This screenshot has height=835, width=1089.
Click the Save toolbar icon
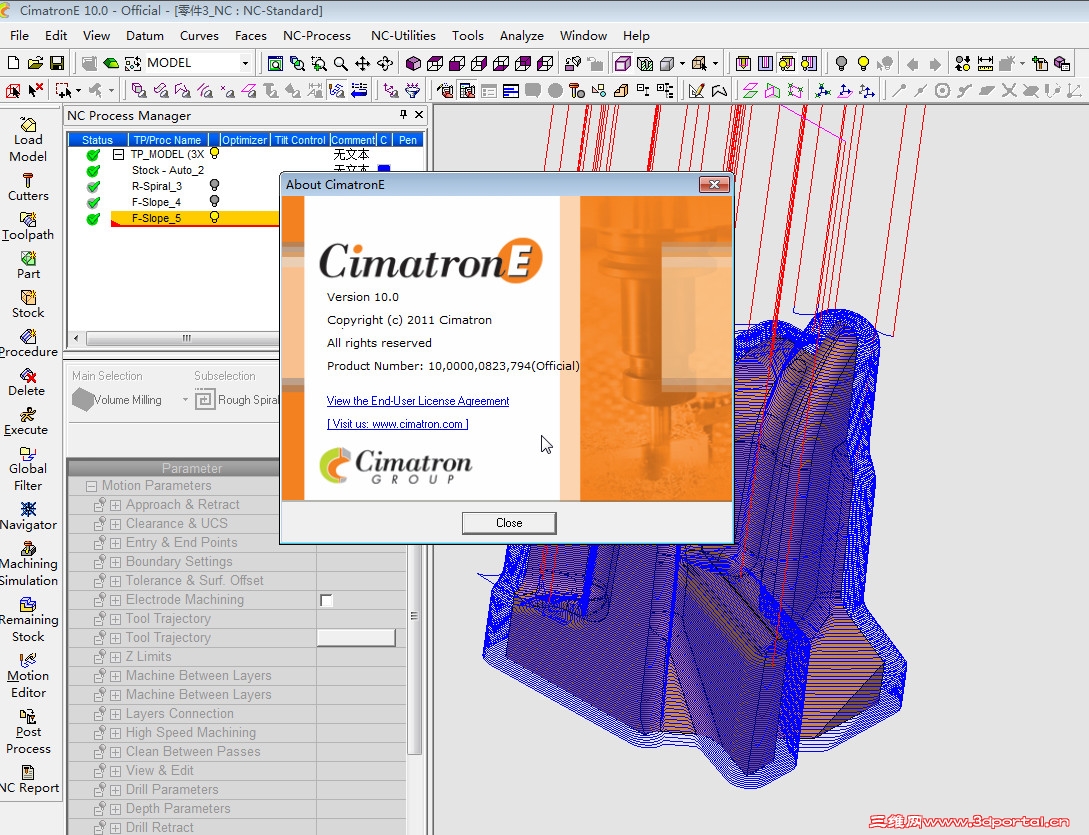57,63
